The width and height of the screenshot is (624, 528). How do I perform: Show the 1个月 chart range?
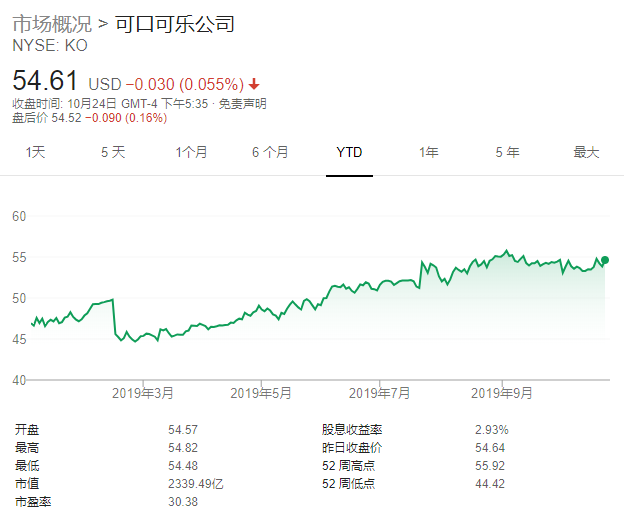point(191,152)
